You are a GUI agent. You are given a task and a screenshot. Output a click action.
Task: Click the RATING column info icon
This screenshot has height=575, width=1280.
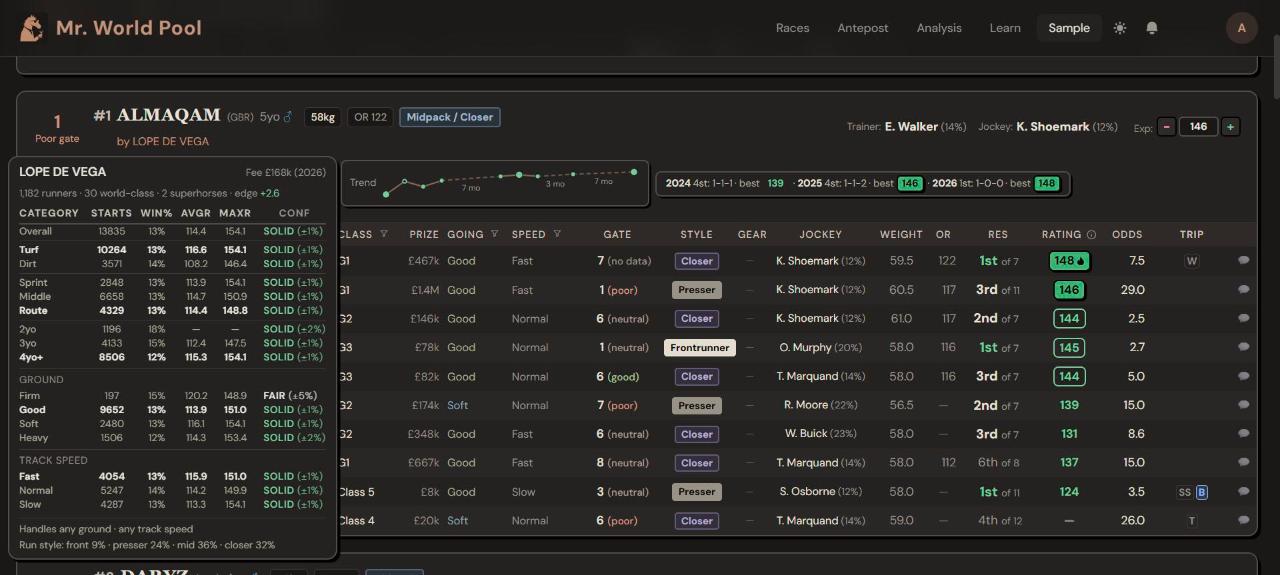tap(1091, 234)
